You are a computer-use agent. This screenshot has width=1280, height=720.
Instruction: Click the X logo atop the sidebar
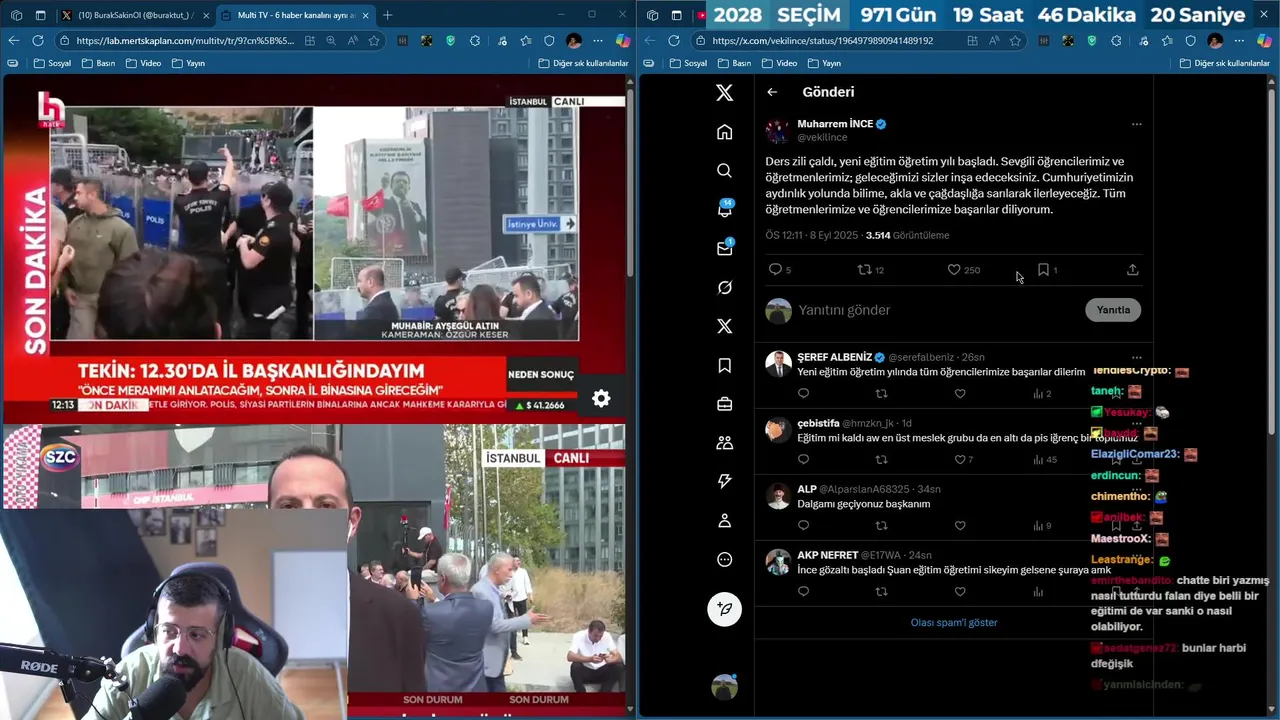725,93
